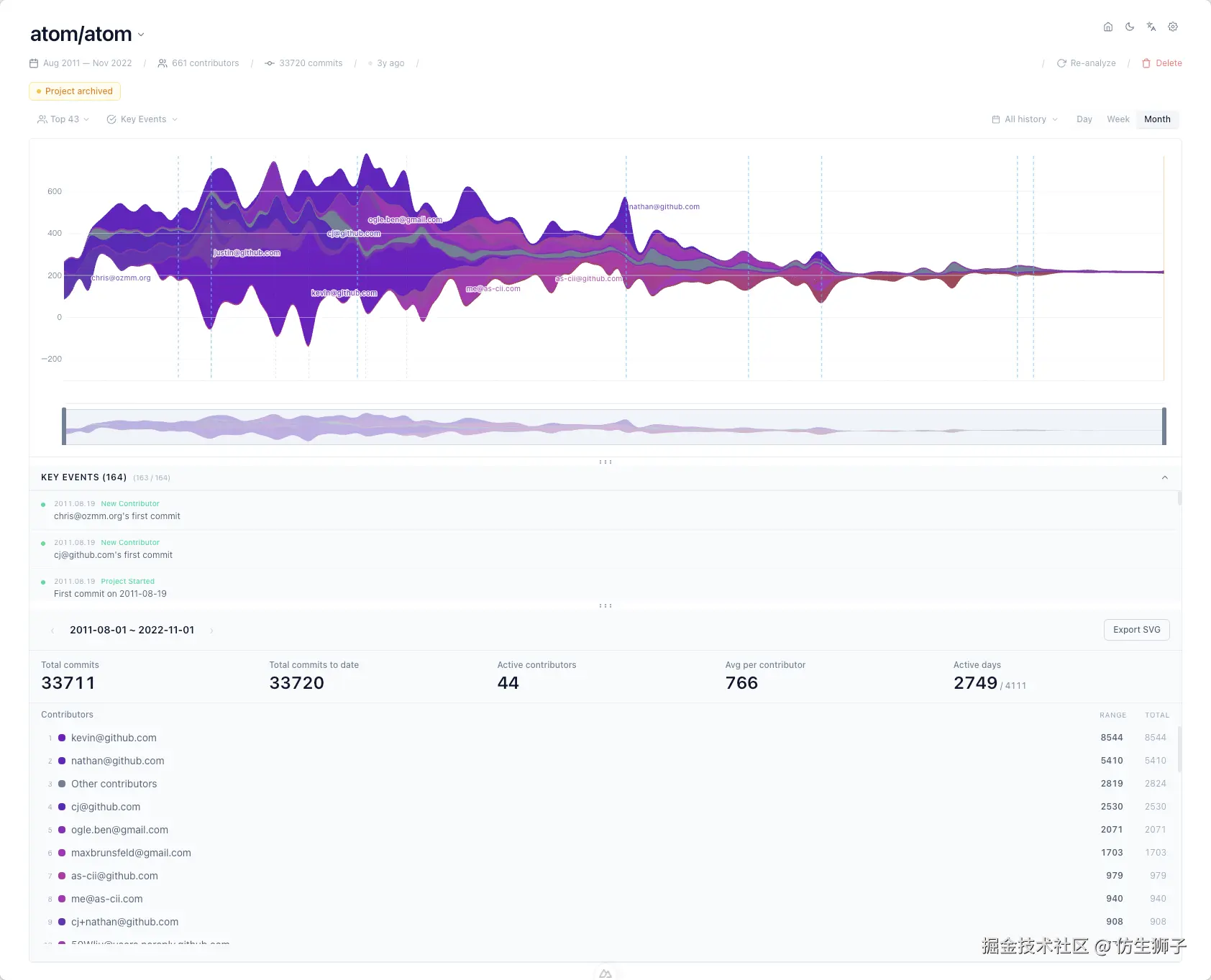Click the color dot next to me@as-cii.com
The height and width of the screenshot is (980, 1211).
(x=62, y=899)
